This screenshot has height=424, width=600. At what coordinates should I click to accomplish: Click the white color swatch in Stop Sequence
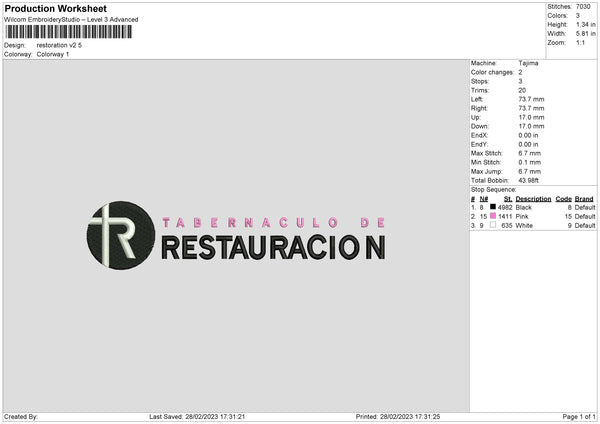[493, 225]
